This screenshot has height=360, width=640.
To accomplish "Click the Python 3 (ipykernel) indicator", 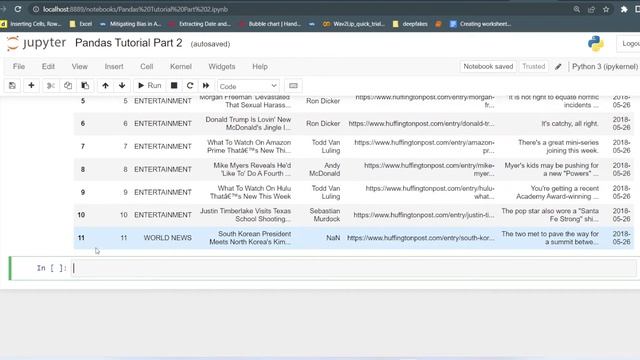I will pyautogui.click(x=604, y=67).
